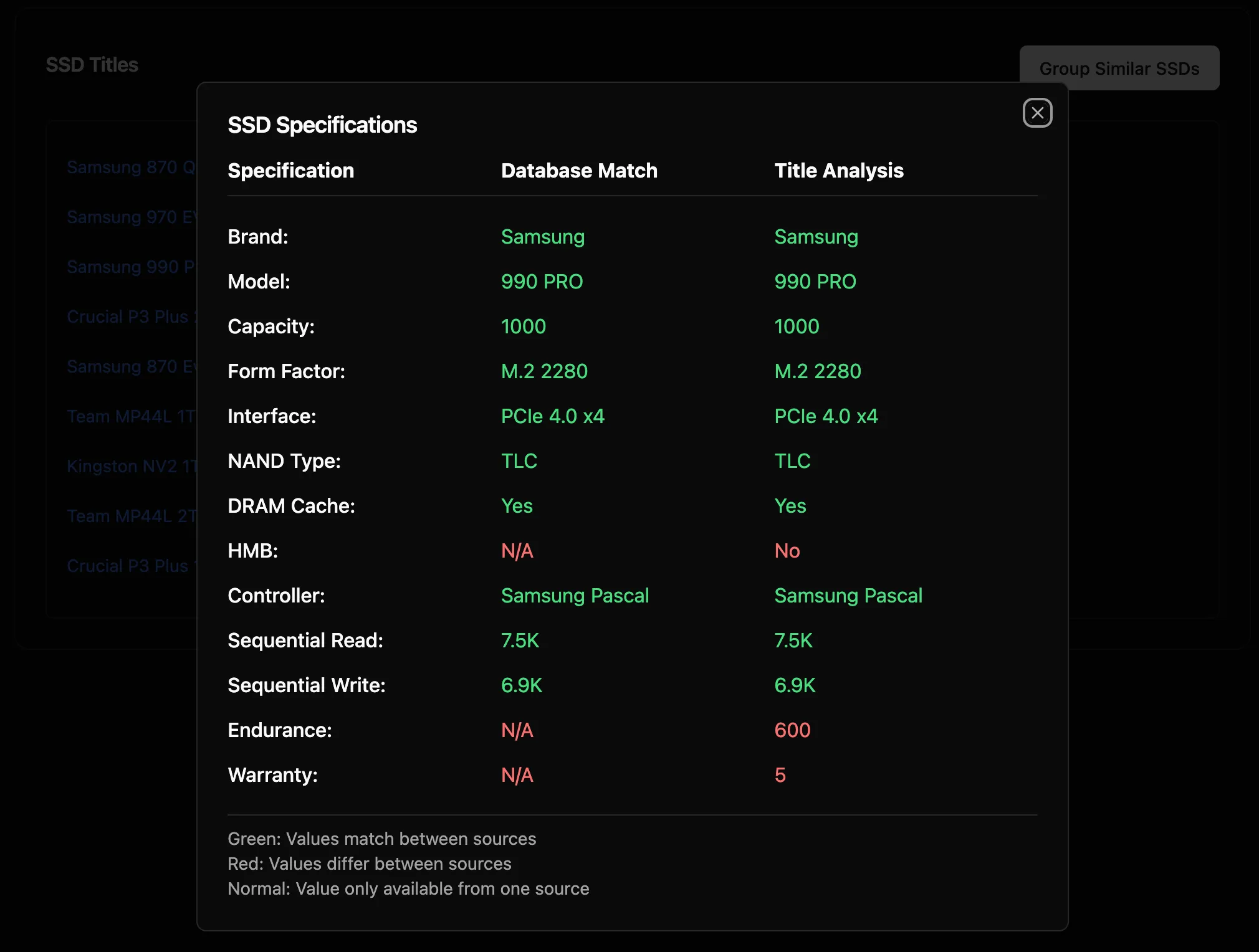Click the Specification column header
This screenshot has height=952, width=1259.
290,170
